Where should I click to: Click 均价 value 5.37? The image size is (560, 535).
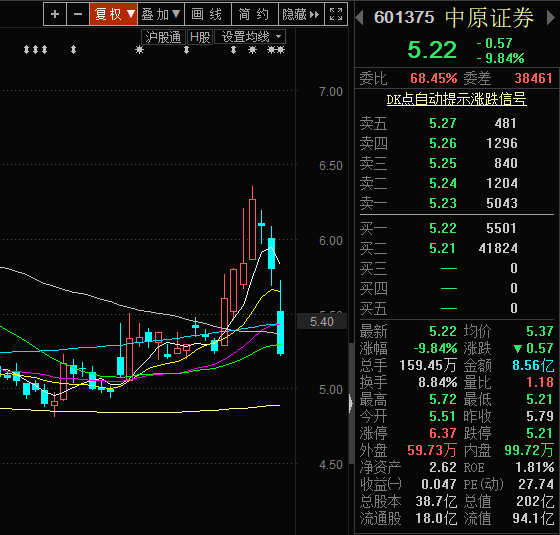[540, 331]
